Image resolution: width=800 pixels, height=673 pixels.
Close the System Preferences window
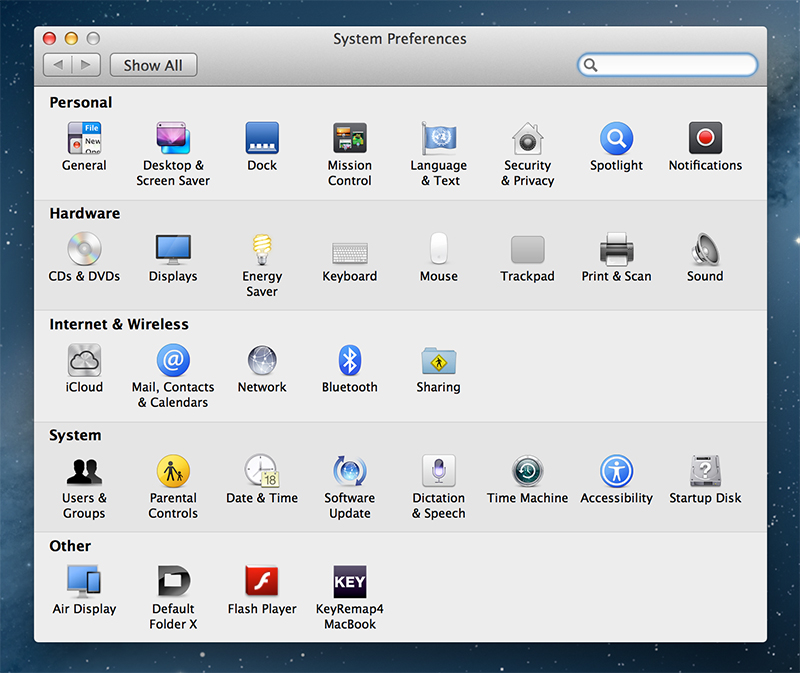49,38
